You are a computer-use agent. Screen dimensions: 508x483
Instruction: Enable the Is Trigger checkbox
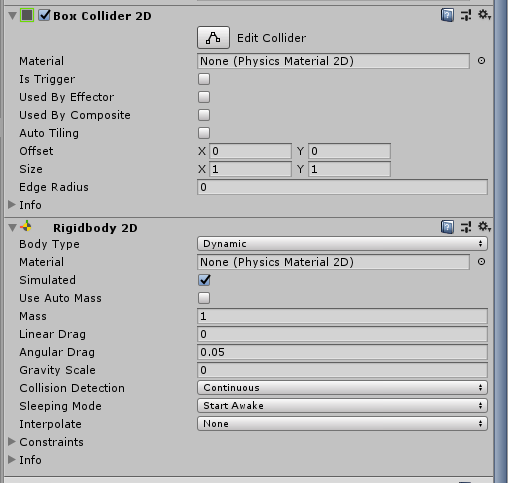coord(204,79)
